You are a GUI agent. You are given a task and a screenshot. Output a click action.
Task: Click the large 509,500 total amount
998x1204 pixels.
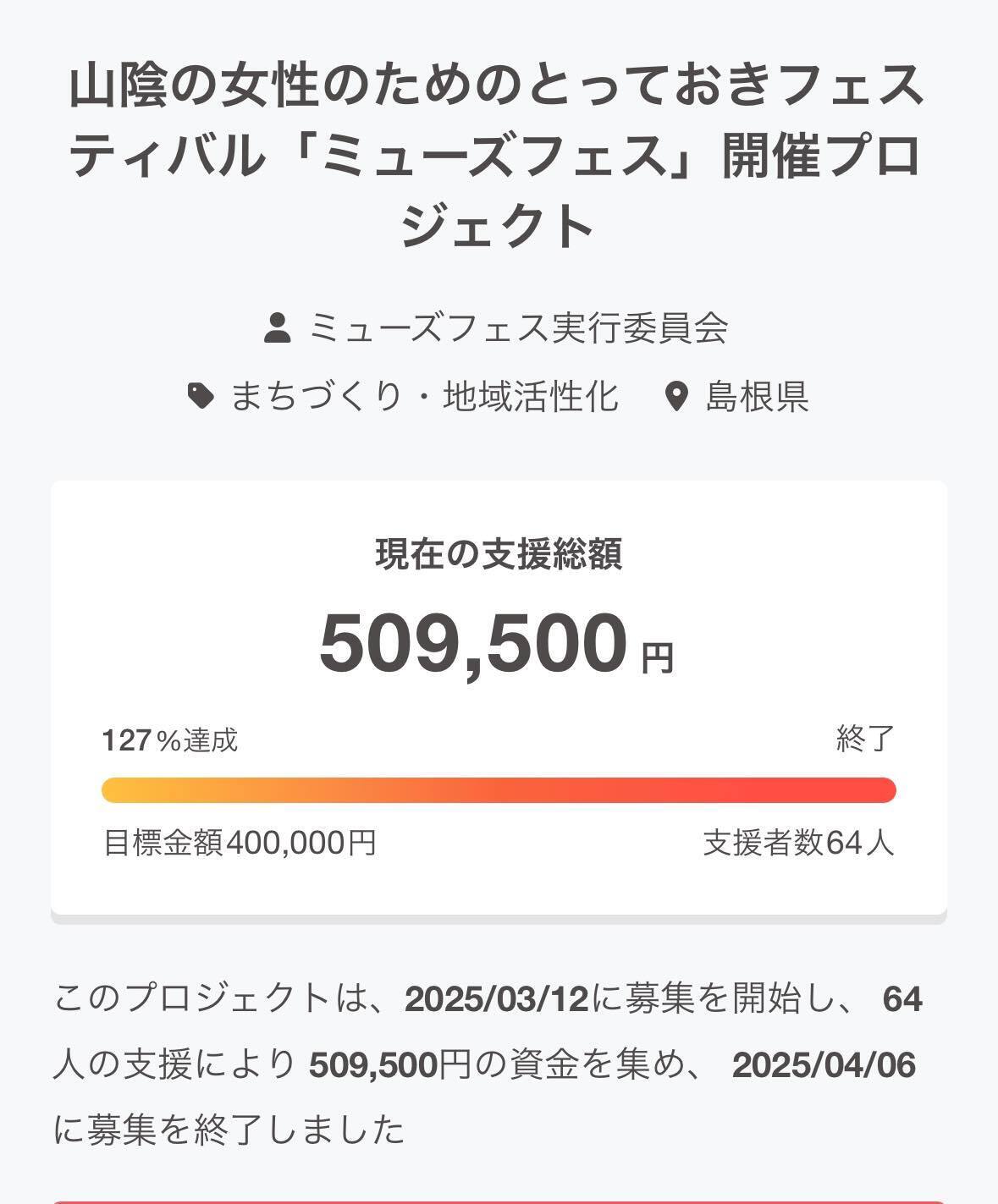coord(473,645)
